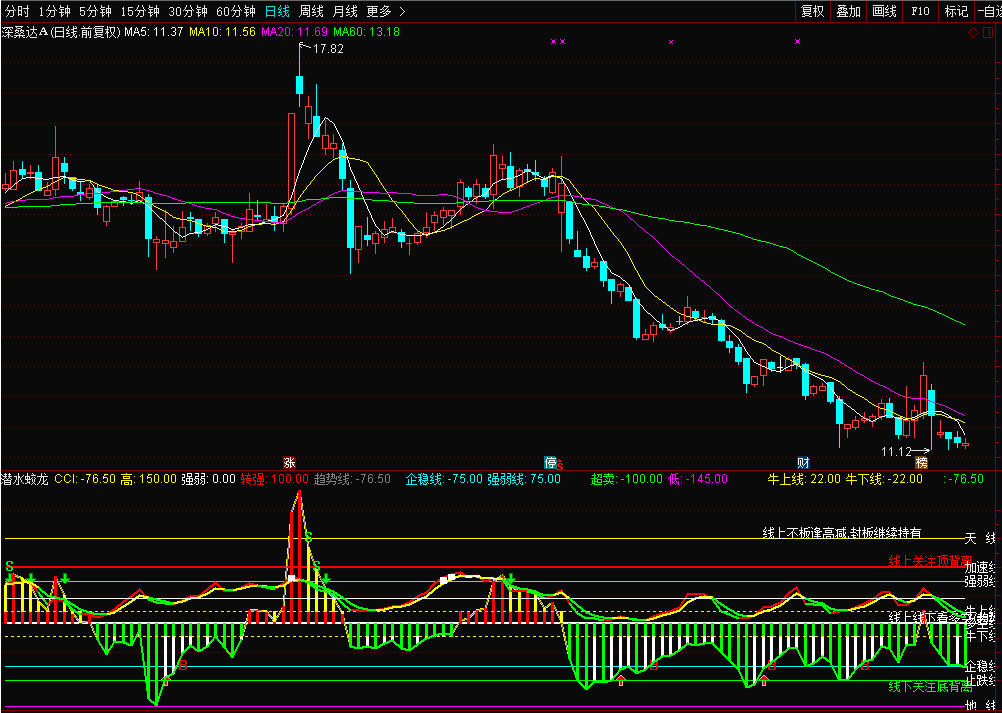The width and height of the screenshot is (1002, 713).
Task: Click the 强弱线: 75.00 indicator value
Action: [524, 479]
